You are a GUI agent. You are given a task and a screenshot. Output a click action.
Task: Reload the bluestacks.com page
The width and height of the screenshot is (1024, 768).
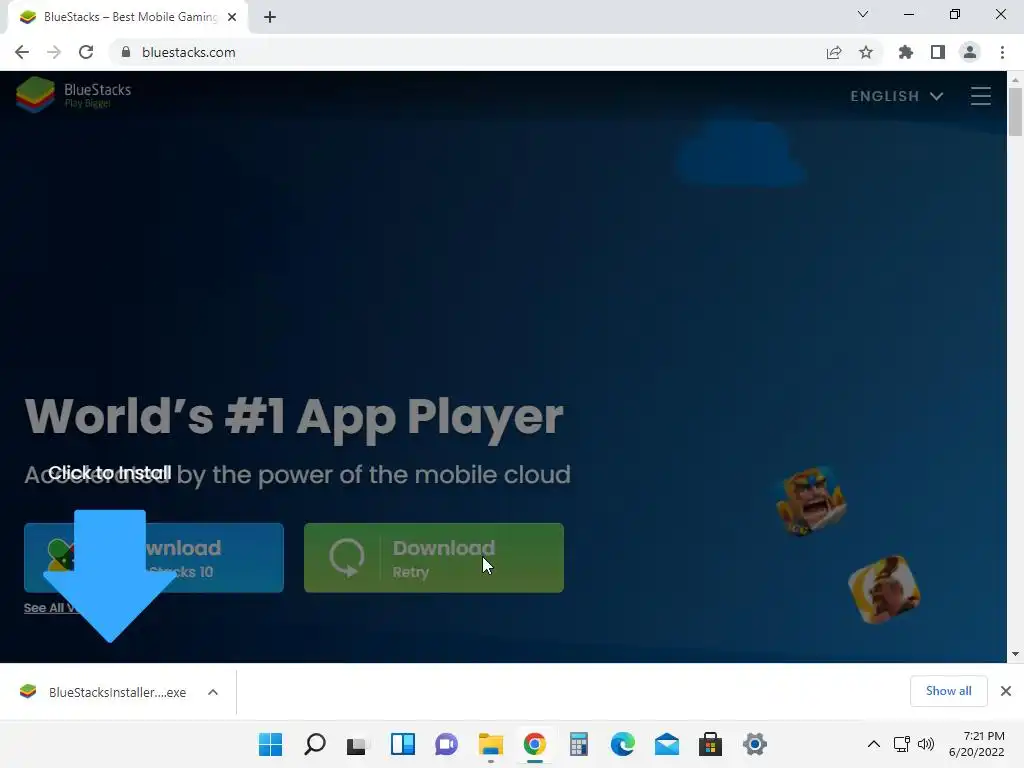coord(86,52)
